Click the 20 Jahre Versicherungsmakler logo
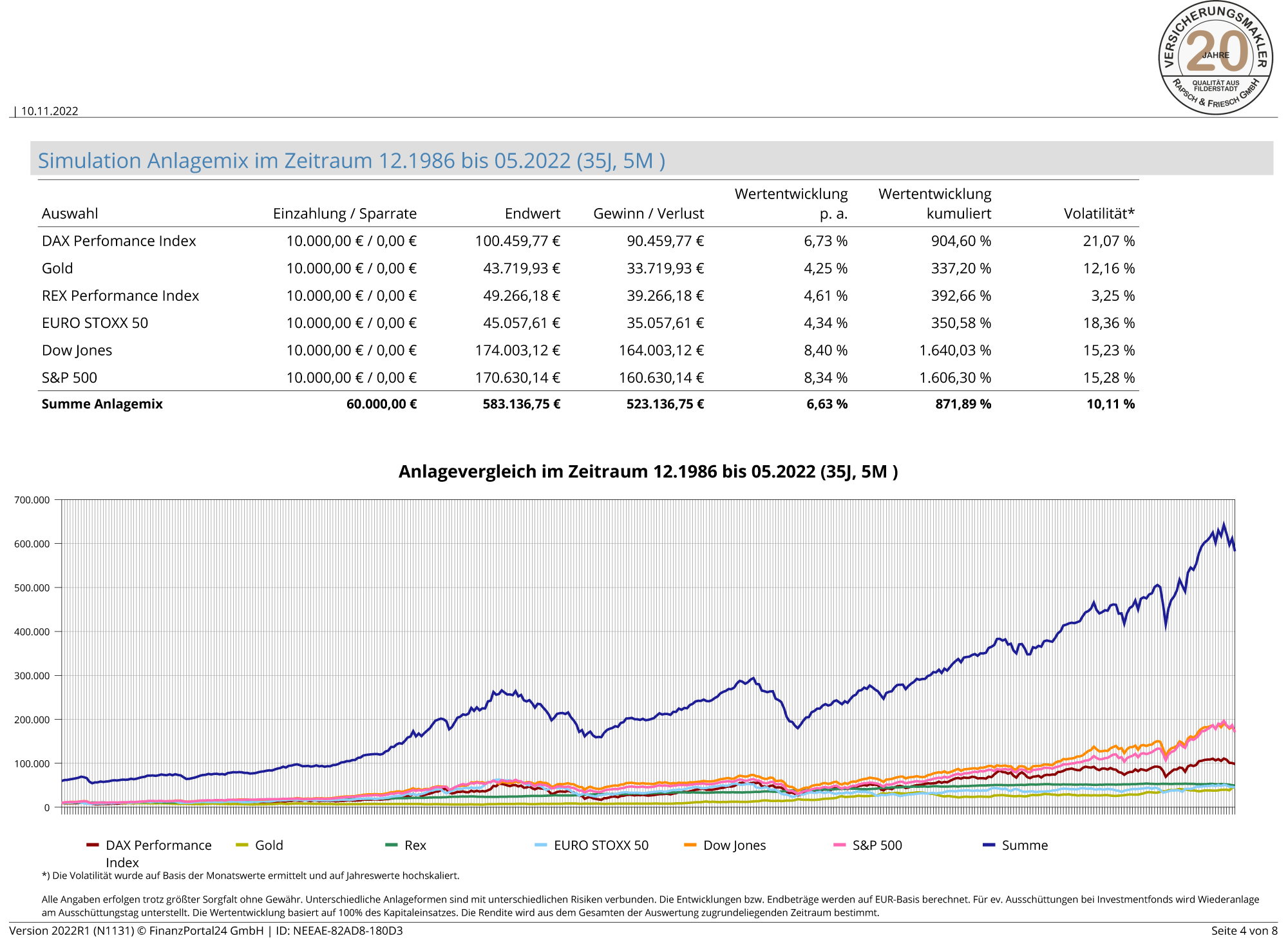Screen dimensions: 1288x940 [x=1216, y=57]
